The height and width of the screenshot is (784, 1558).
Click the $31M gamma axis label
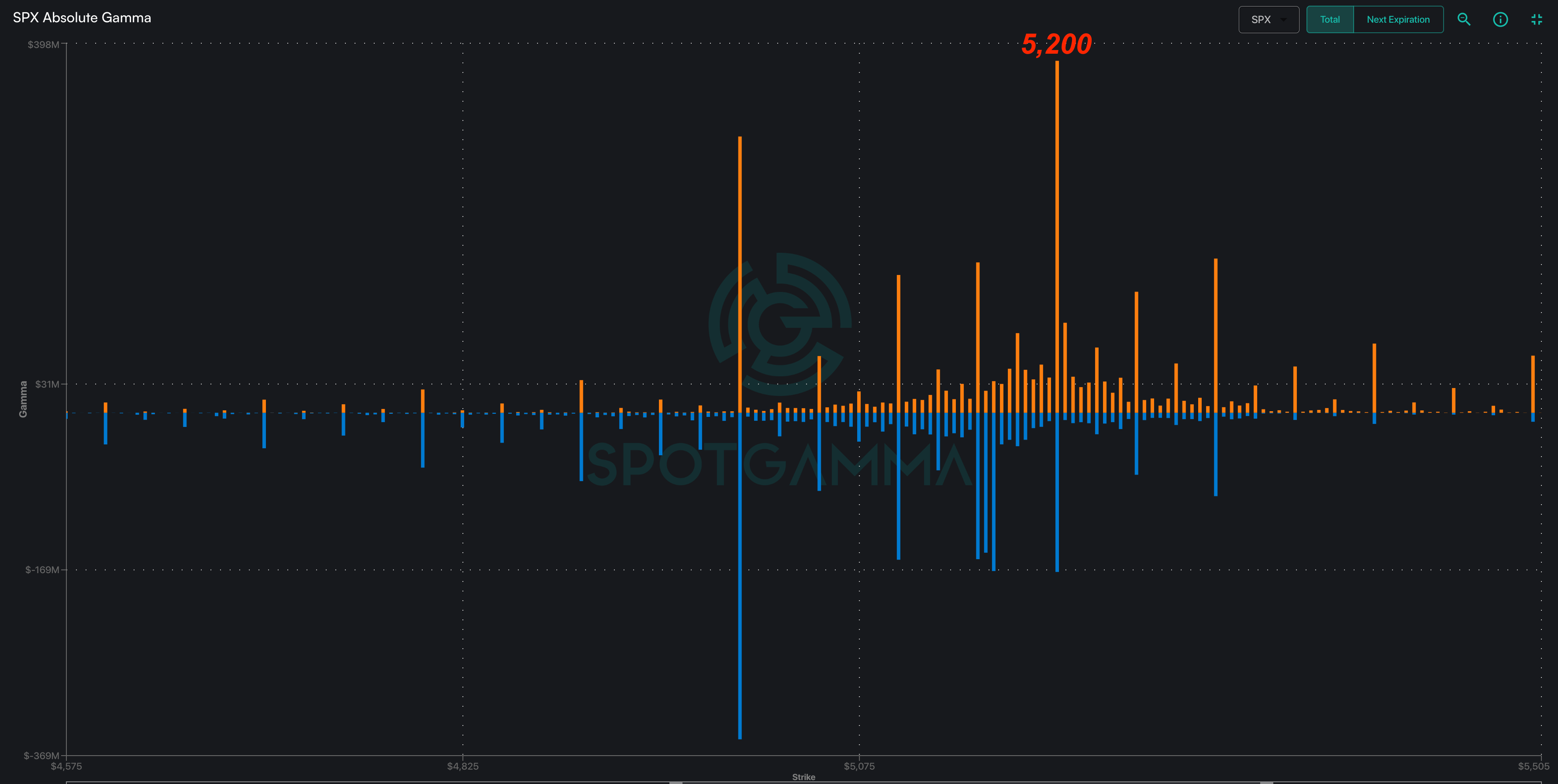(x=47, y=385)
